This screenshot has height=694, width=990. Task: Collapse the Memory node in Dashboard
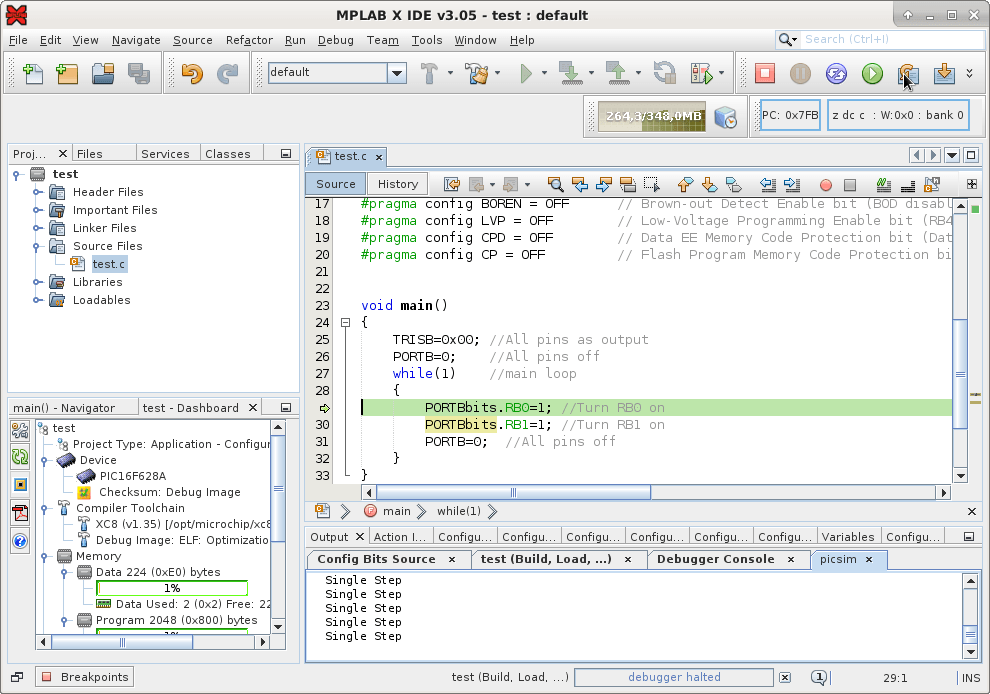pyautogui.click(x=44, y=556)
